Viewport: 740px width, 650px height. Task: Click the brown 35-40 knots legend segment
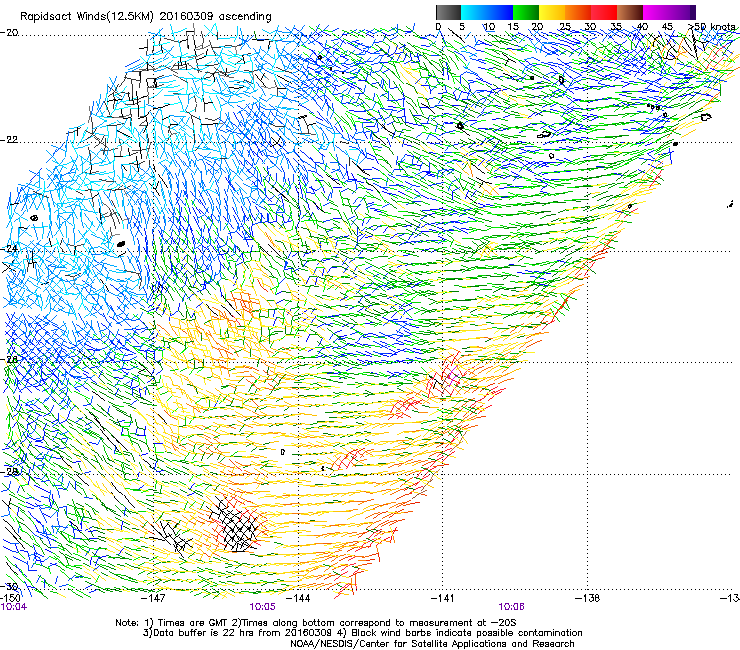(630, 12)
